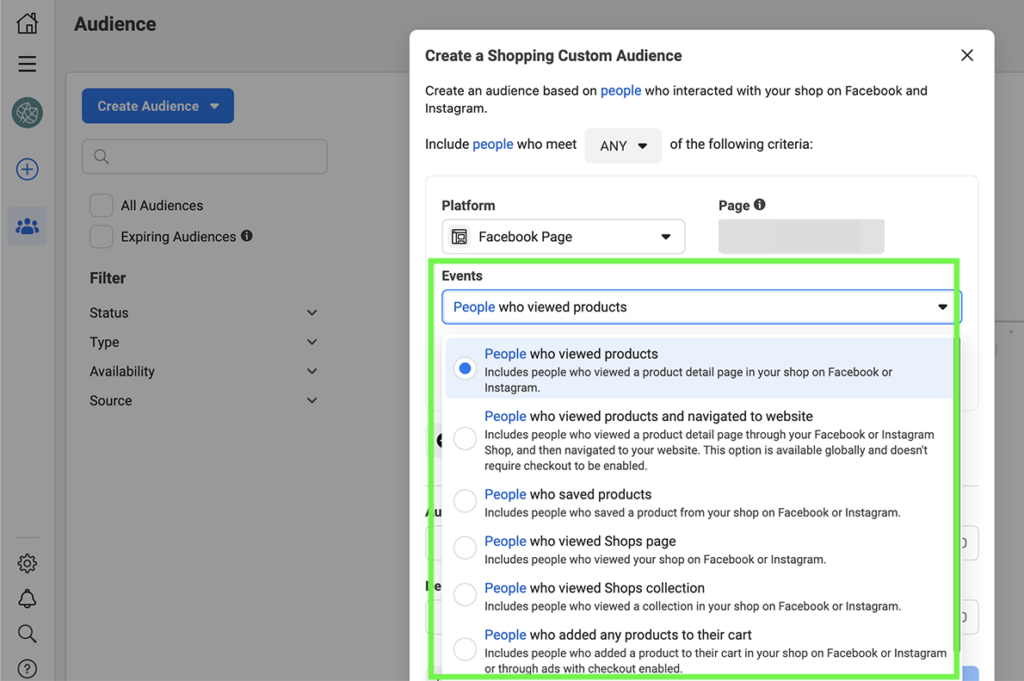Screen dimensions: 1024x681
Task: Open the ANY criteria dropdown
Action: 623,145
